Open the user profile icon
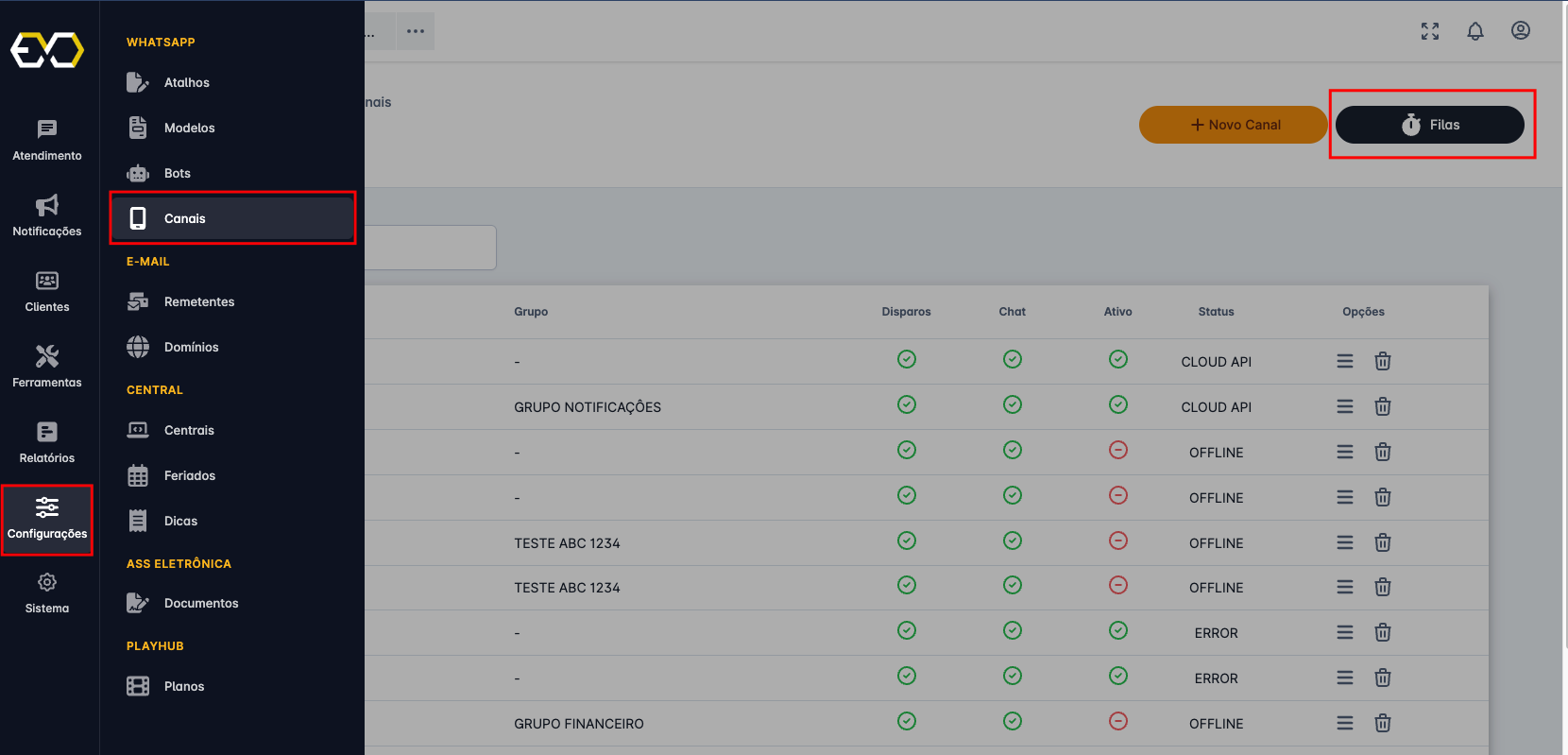This screenshot has width=1568, height=755. tap(1520, 31)
